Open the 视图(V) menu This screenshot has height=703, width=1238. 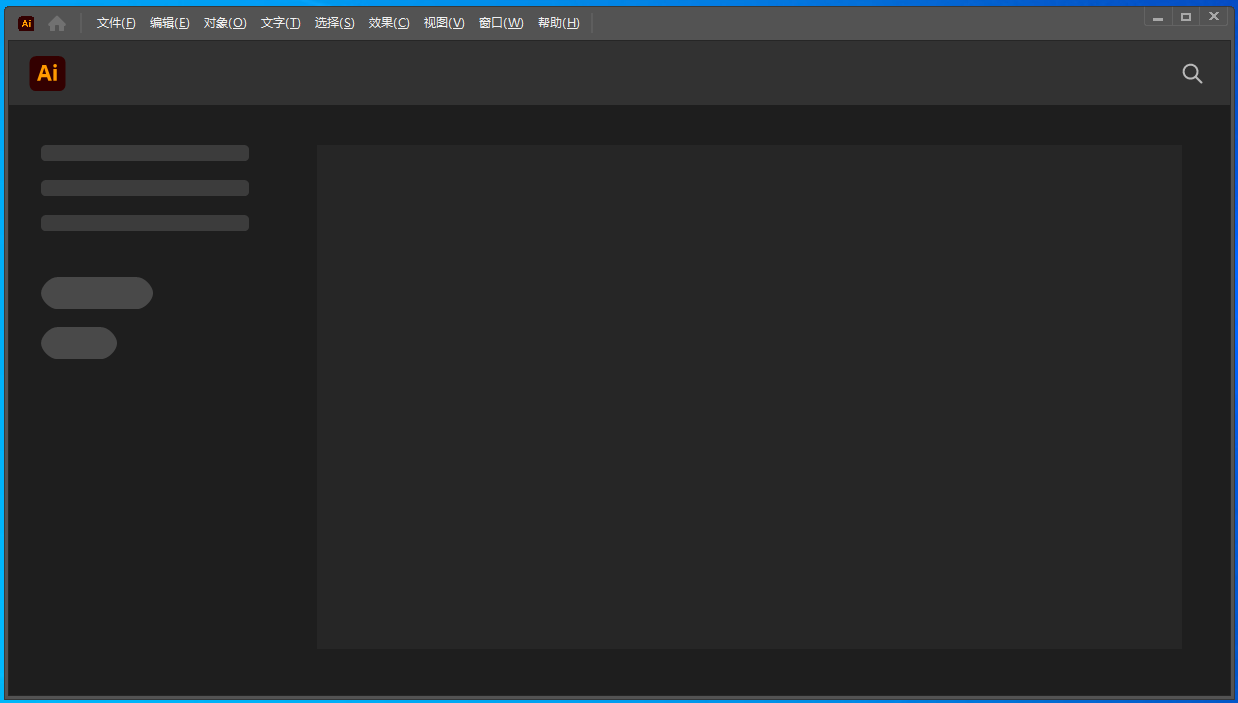[444, 23]
